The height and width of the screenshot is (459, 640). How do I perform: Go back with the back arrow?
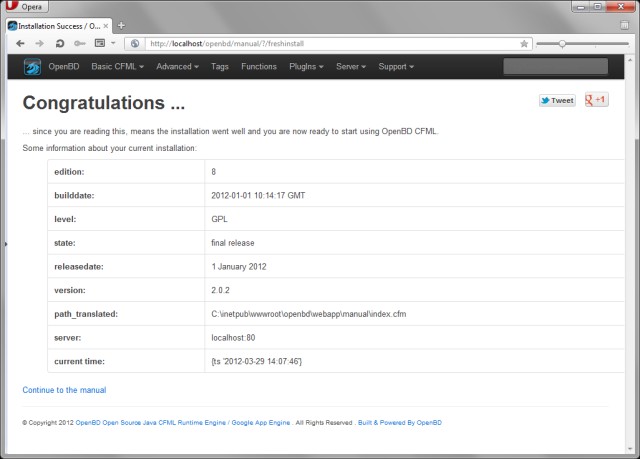20,43
